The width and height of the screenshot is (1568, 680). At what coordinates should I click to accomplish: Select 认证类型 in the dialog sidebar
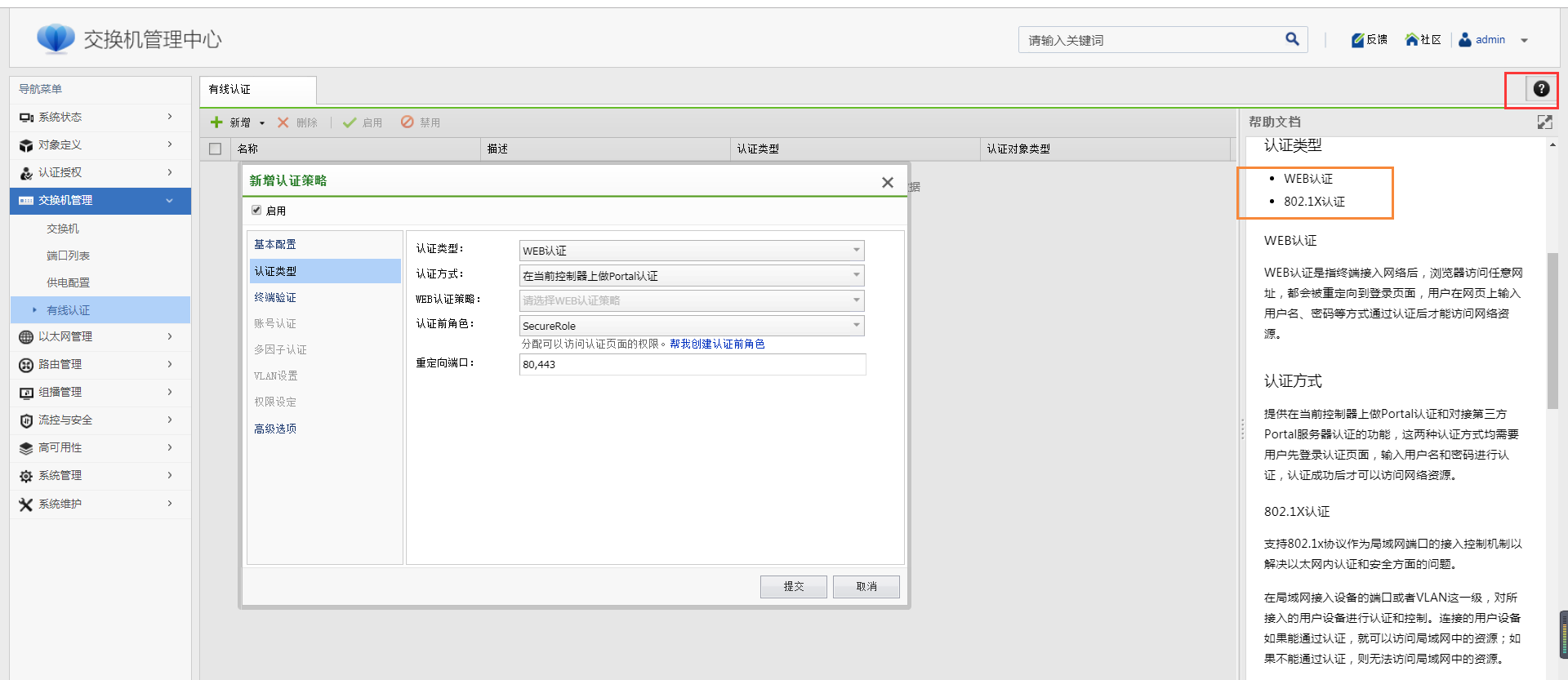tap(325, 271)
